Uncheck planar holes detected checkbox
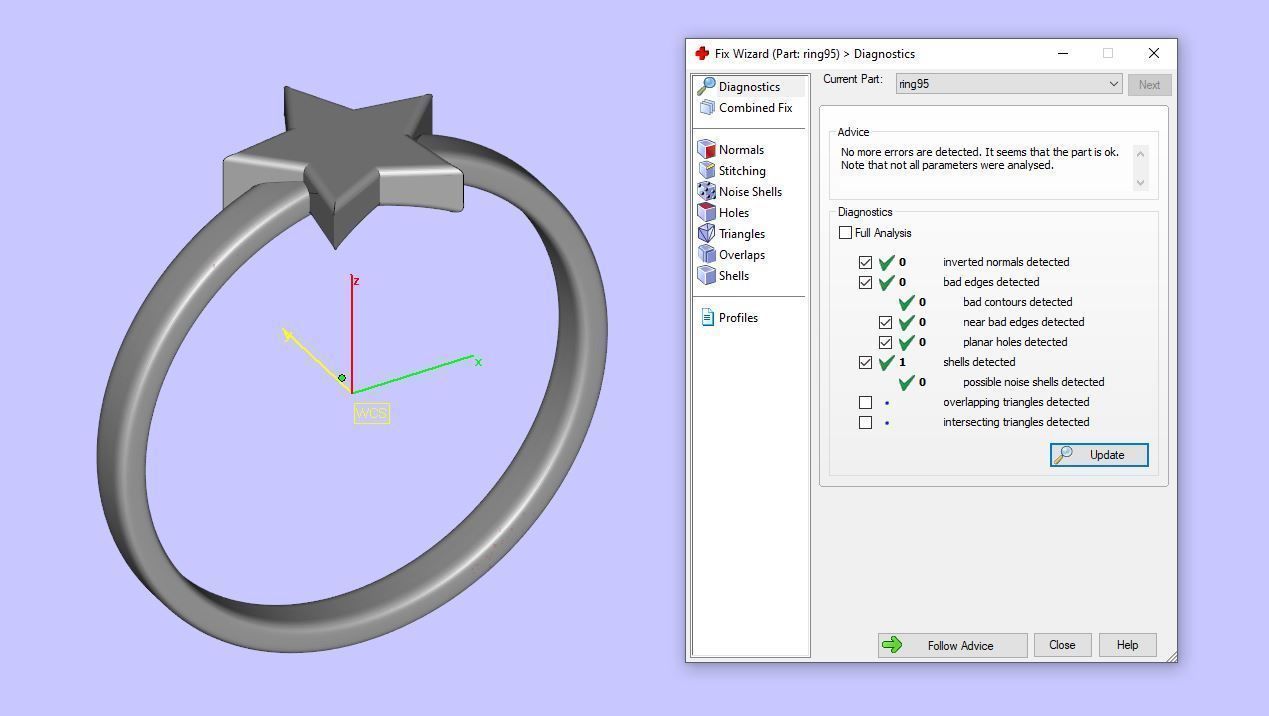Screen dimensions: 1269x716 pos(886,342)
